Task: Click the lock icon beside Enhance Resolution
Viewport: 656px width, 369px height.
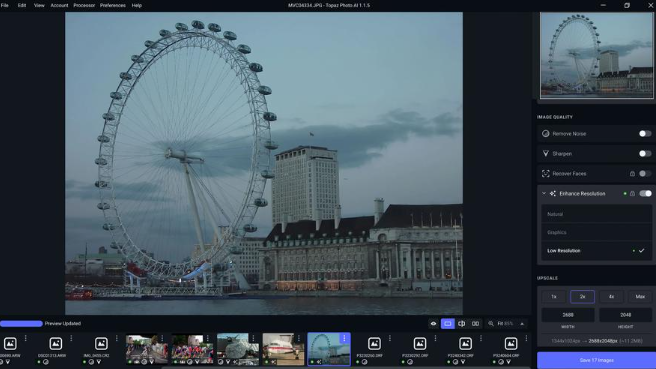Action: (x=632, y=194)
